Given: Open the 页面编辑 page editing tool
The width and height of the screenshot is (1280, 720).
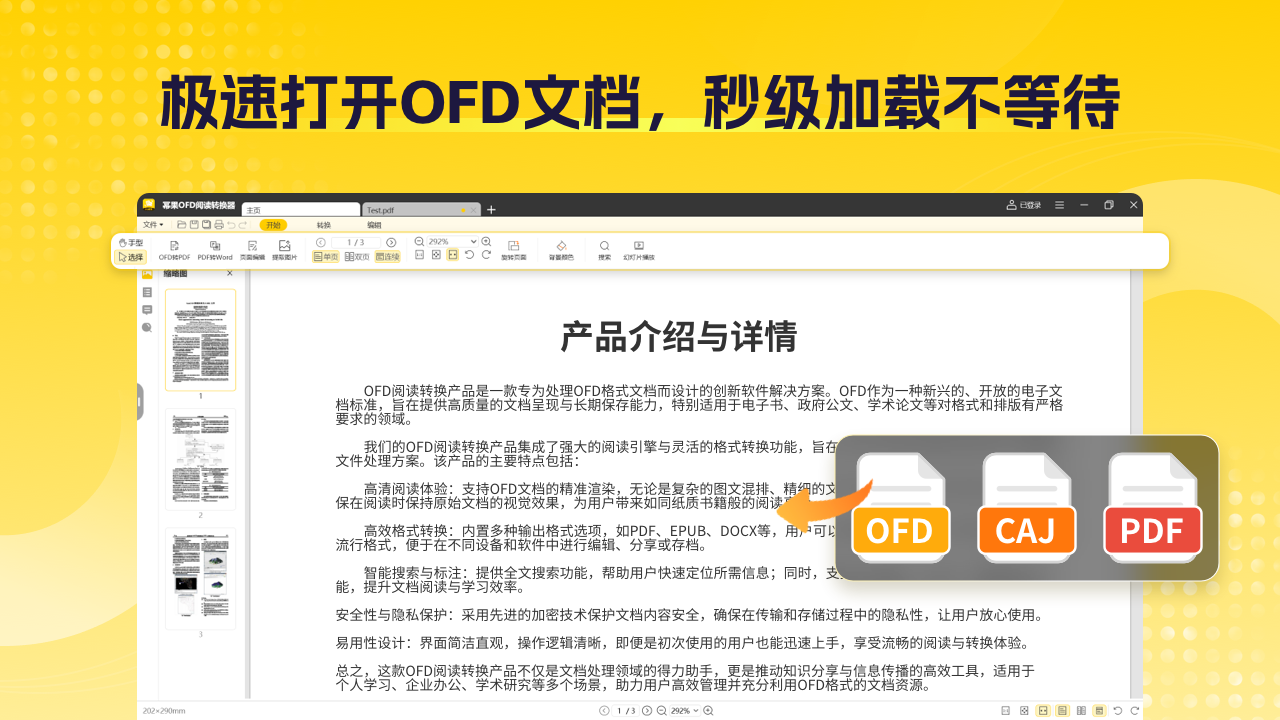Looking at the screenshot, I should (251, 249).
